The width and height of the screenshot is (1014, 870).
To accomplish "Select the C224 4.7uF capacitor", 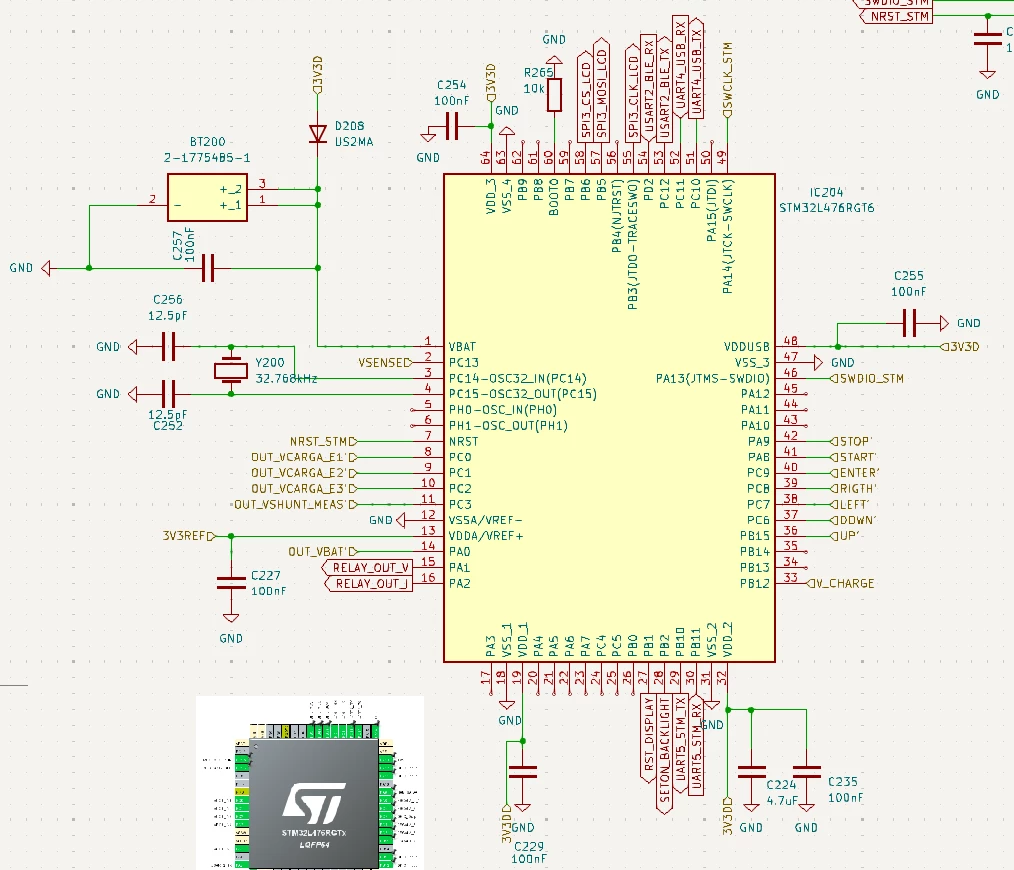I will click(x=751, y=770).
